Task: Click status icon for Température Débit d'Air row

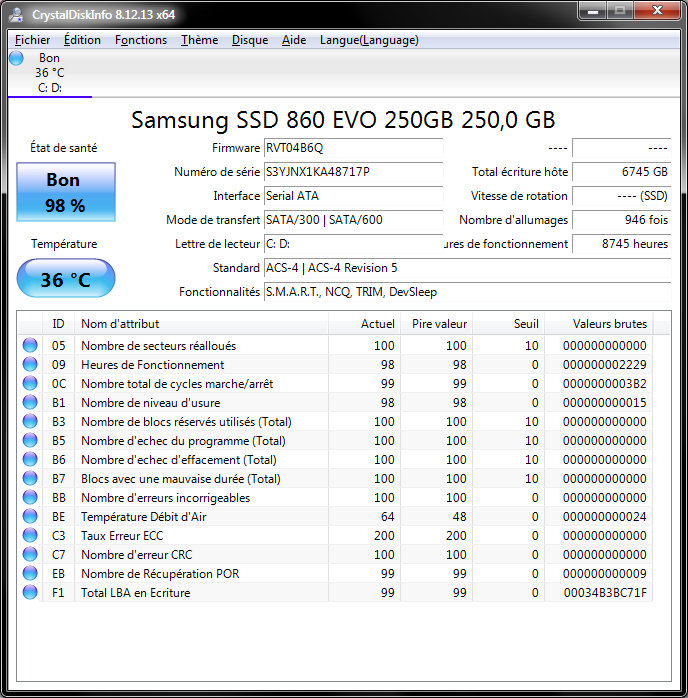Action: coord(30,517)
